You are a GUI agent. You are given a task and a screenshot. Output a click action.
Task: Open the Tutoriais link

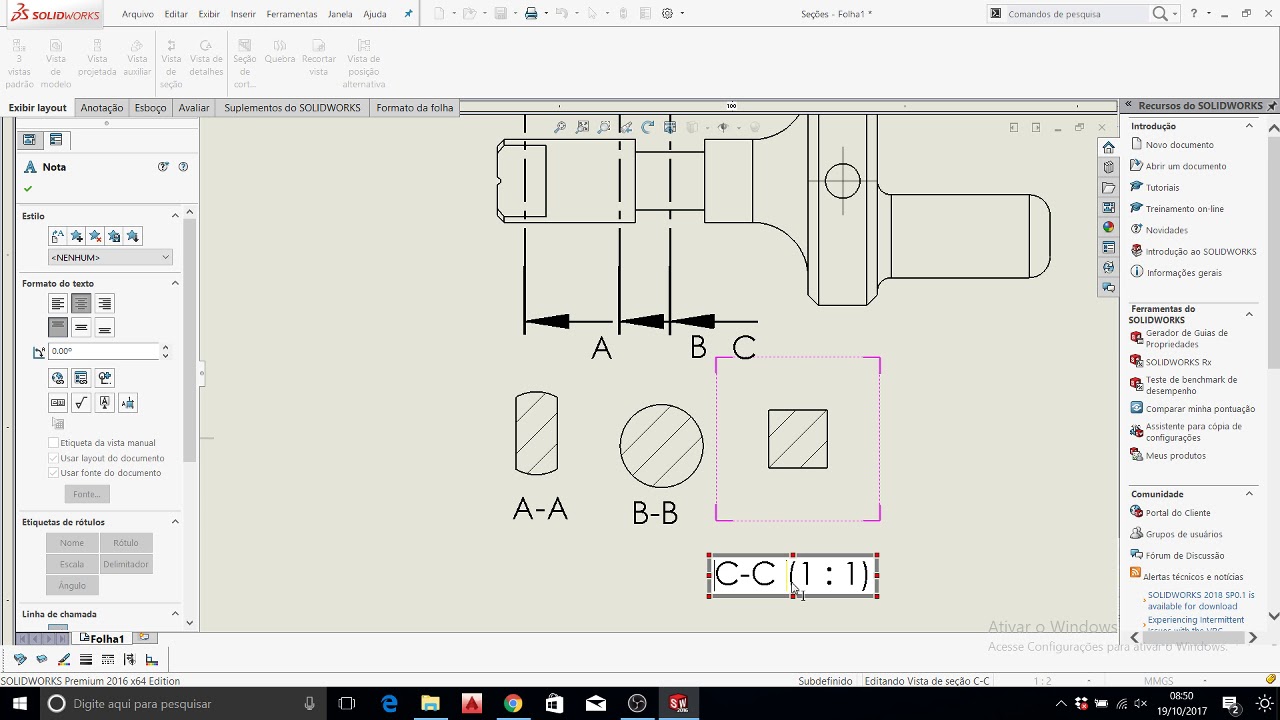1162,188
